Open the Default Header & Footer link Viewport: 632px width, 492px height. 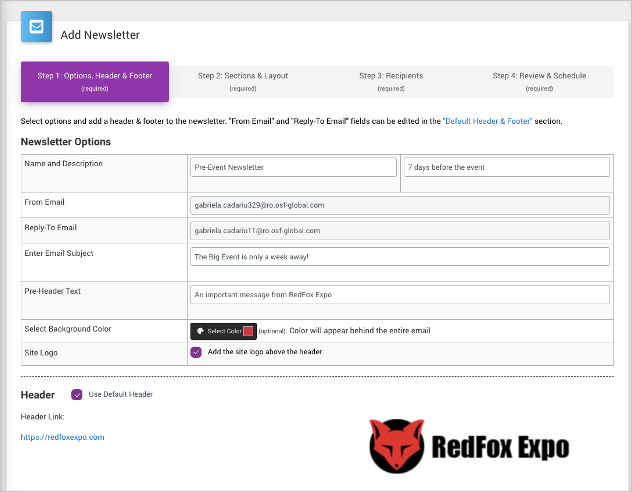[502, 121]
